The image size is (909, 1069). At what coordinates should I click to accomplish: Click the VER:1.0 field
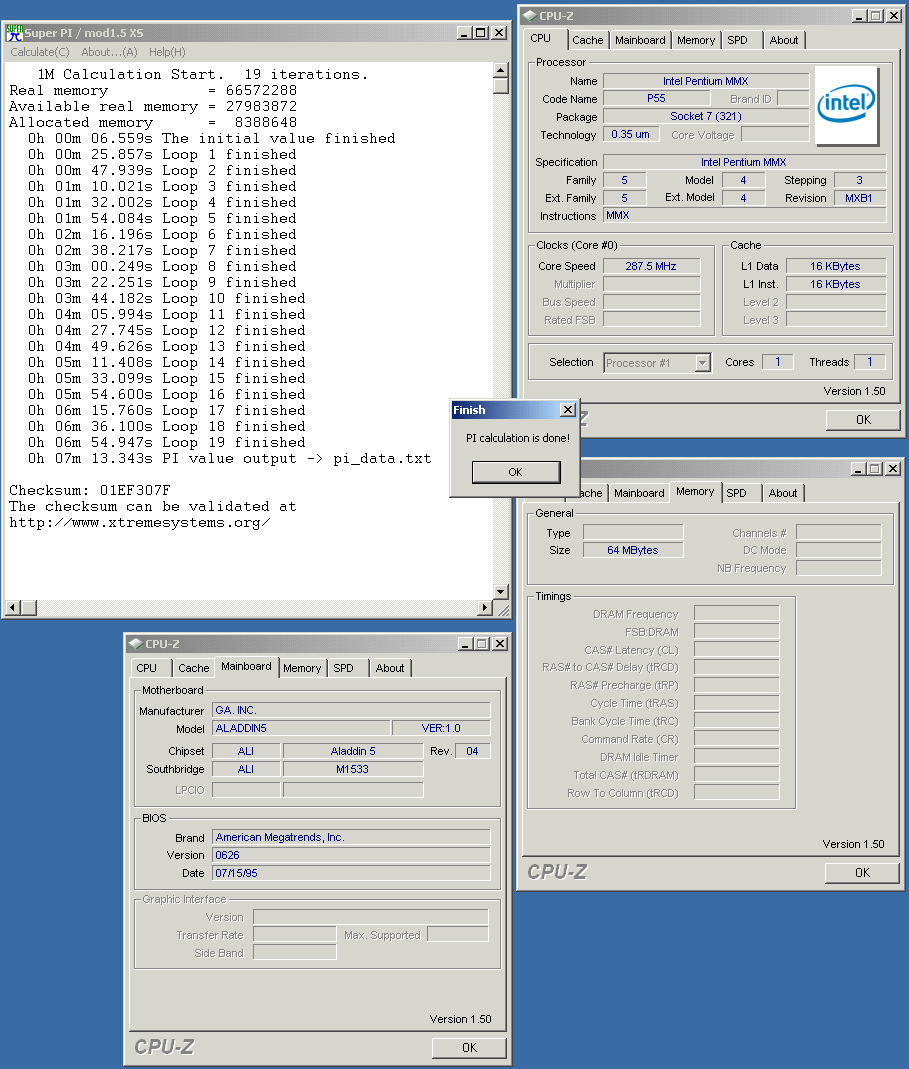(x=441, y=728)
